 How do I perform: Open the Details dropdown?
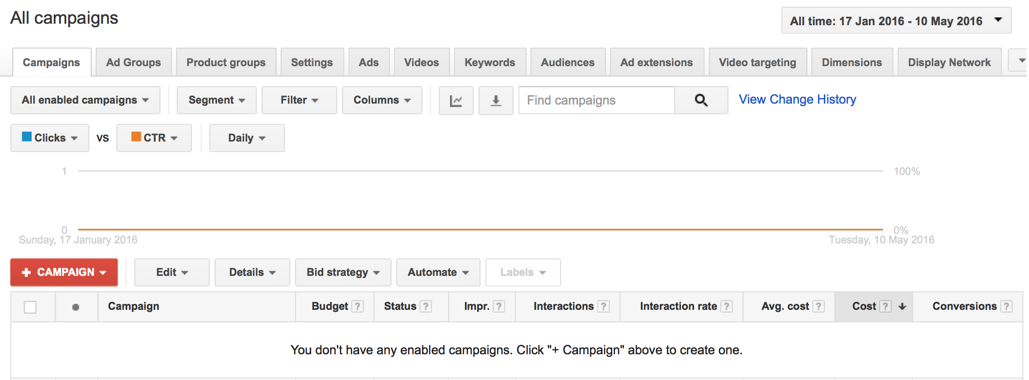coord(253,272)
